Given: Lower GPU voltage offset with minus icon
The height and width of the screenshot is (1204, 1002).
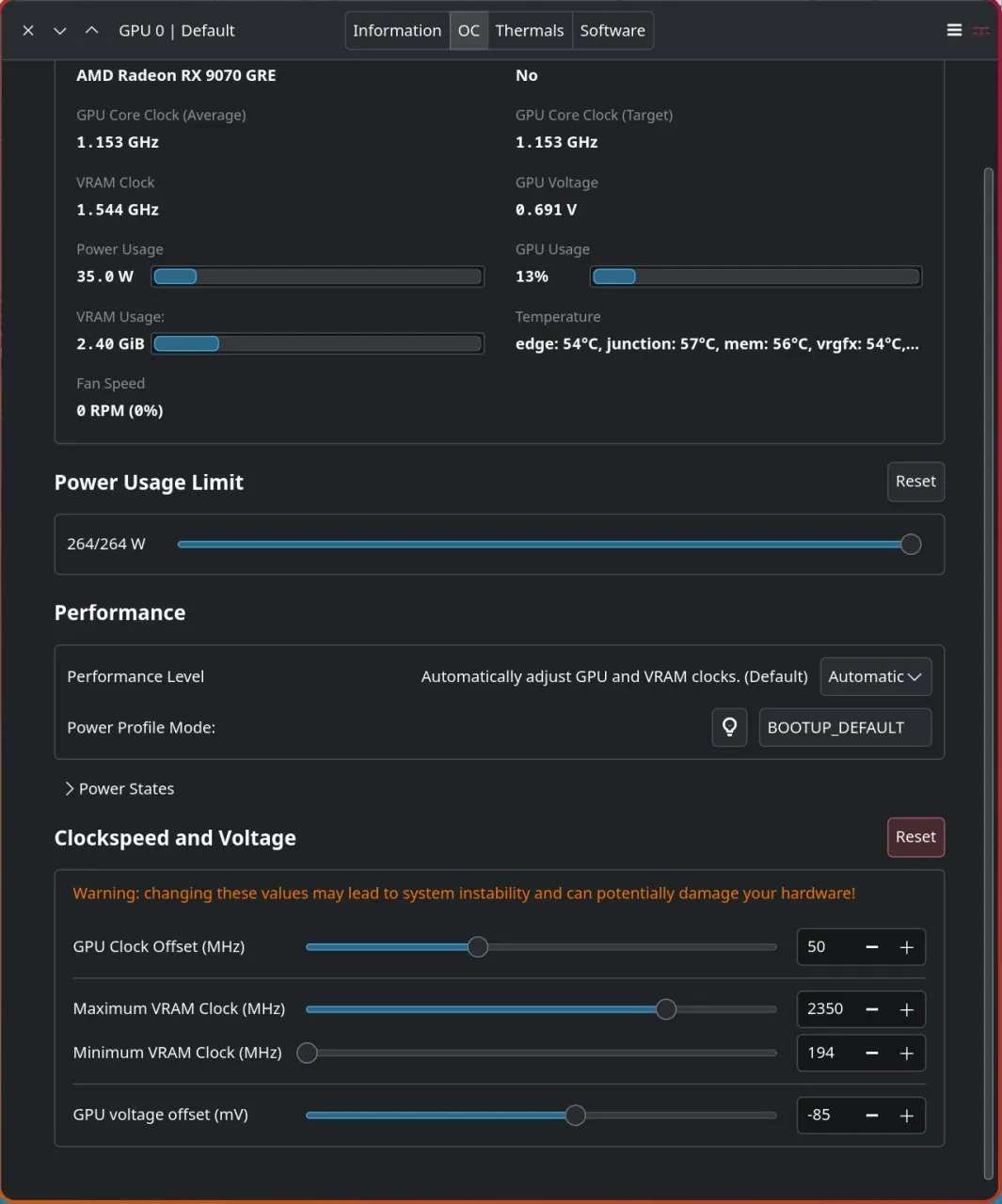Looking at the screenshot, I should point(872,1116).
